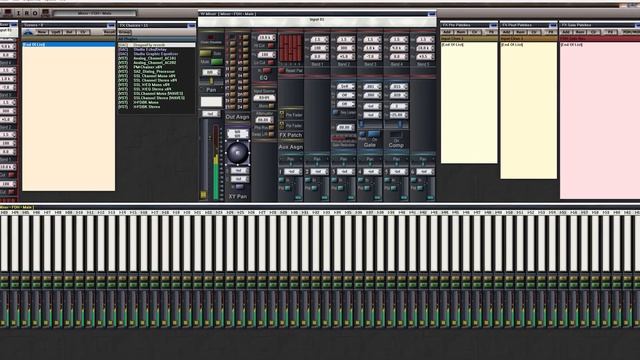The height and width of the screenshot is (360, 640).
Task: Select [End Of List] in Scenes panel
Action: point(69,44)
